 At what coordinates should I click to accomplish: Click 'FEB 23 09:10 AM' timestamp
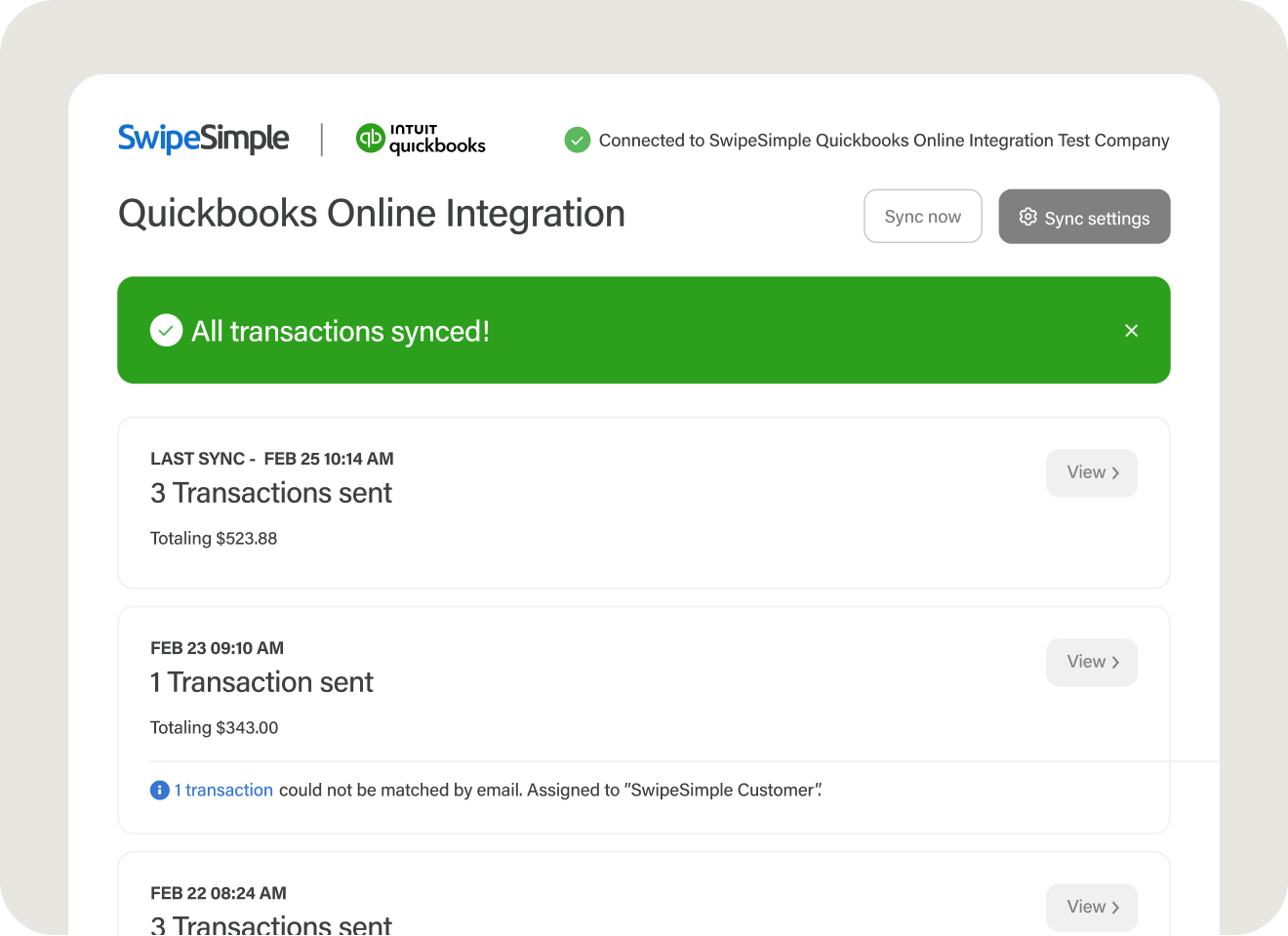point(218,648)
